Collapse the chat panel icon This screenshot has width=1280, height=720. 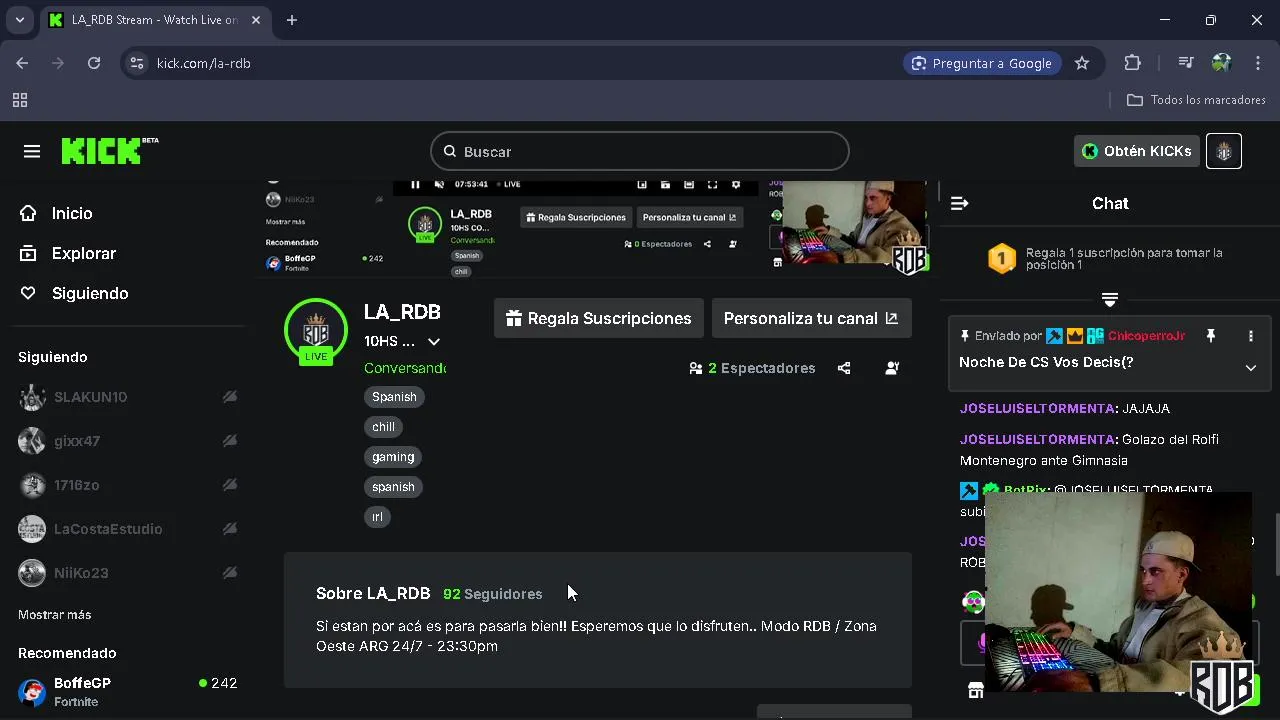pos(960,203)
